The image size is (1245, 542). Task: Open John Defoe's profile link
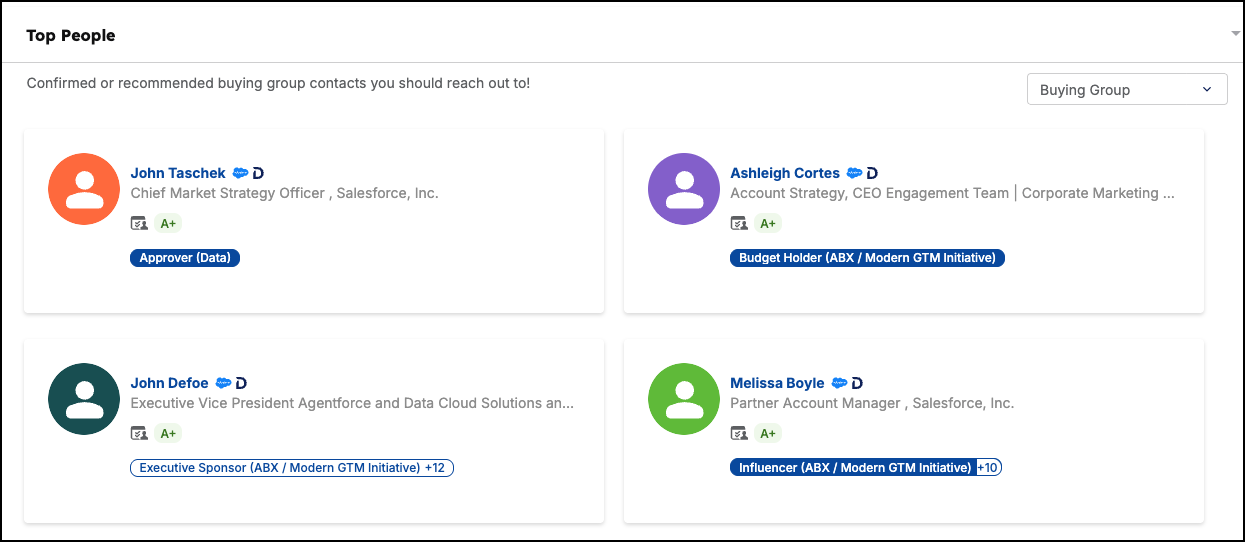[170, 383]
